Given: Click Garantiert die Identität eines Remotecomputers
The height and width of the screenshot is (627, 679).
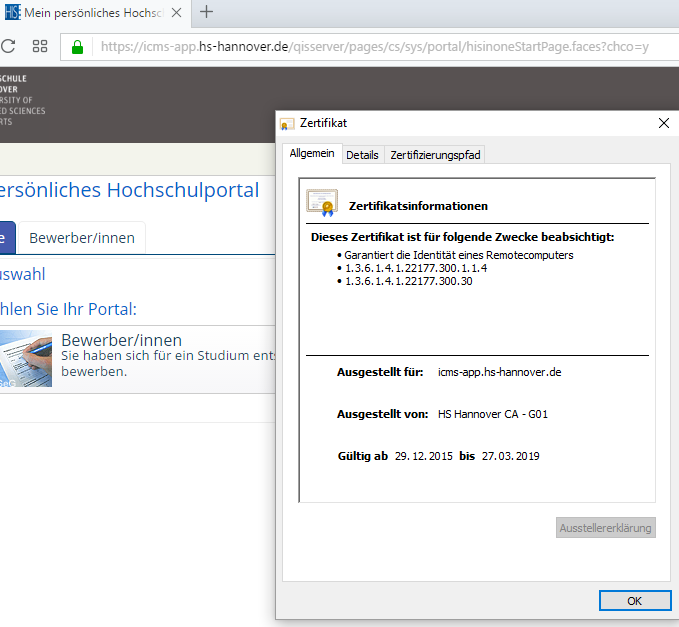Looking at the screenshot, I should (459, 255).
